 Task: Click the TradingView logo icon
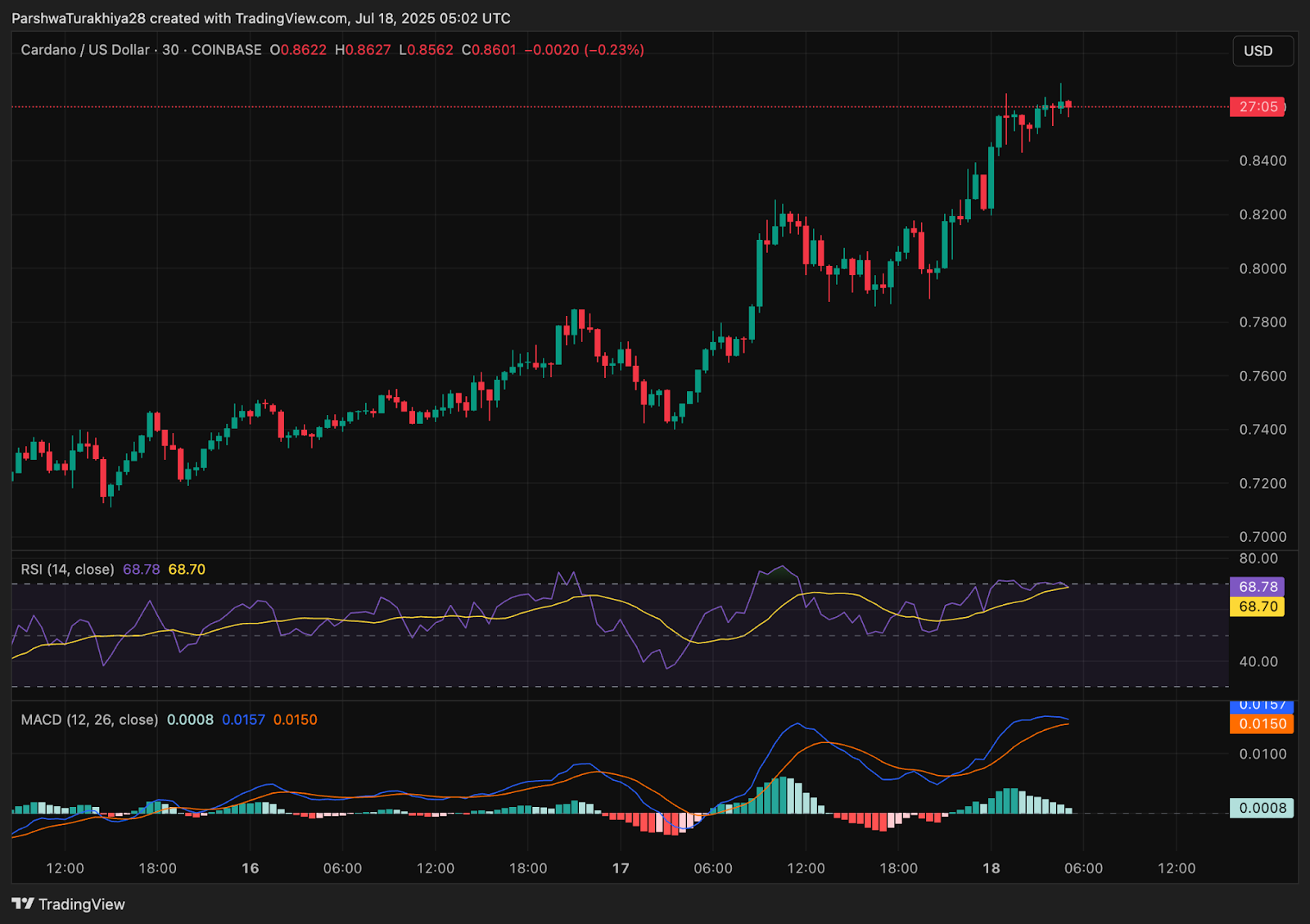[x=23, y=904]
